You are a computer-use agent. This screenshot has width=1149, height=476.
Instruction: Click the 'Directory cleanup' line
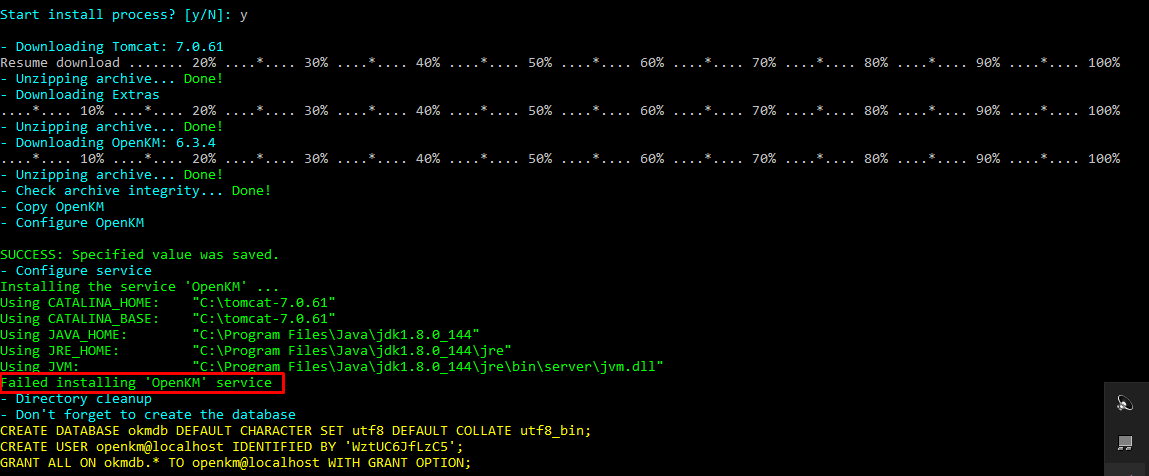[x=83, y=399]
